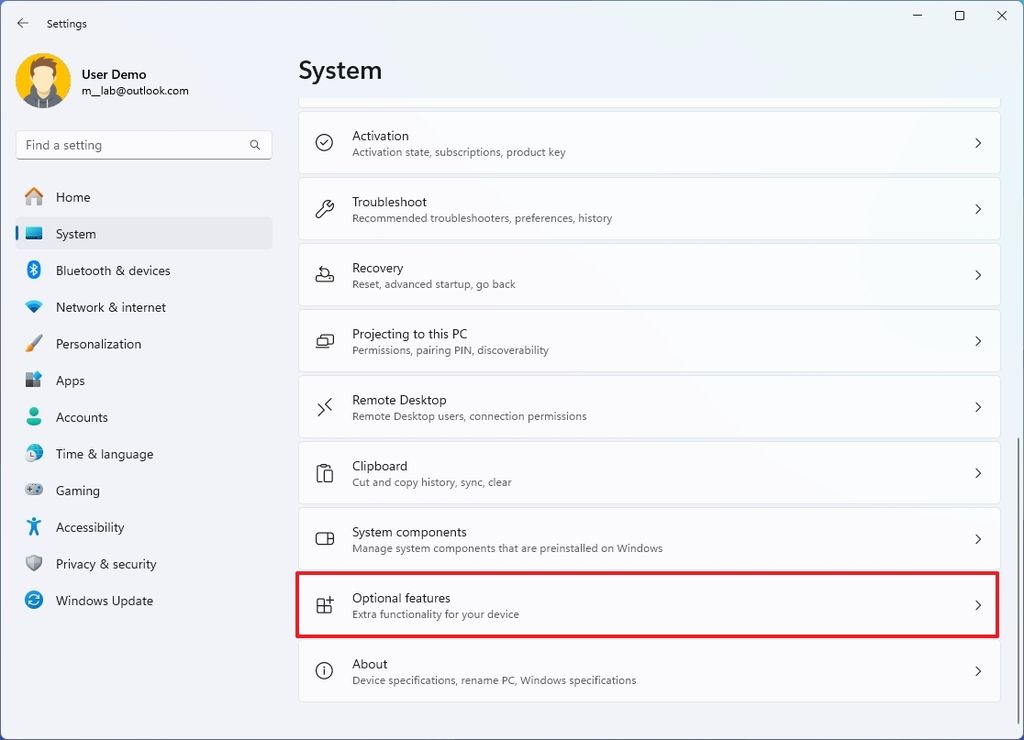Click the Network & internet globe icon

tap(31, 307)
